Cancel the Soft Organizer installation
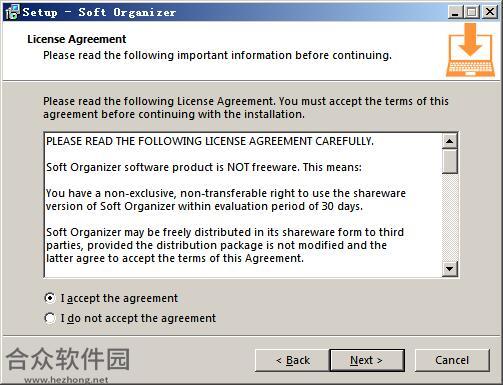Viewport: 503px width, 385px height. pyautogui.click(x=452, y=360)
